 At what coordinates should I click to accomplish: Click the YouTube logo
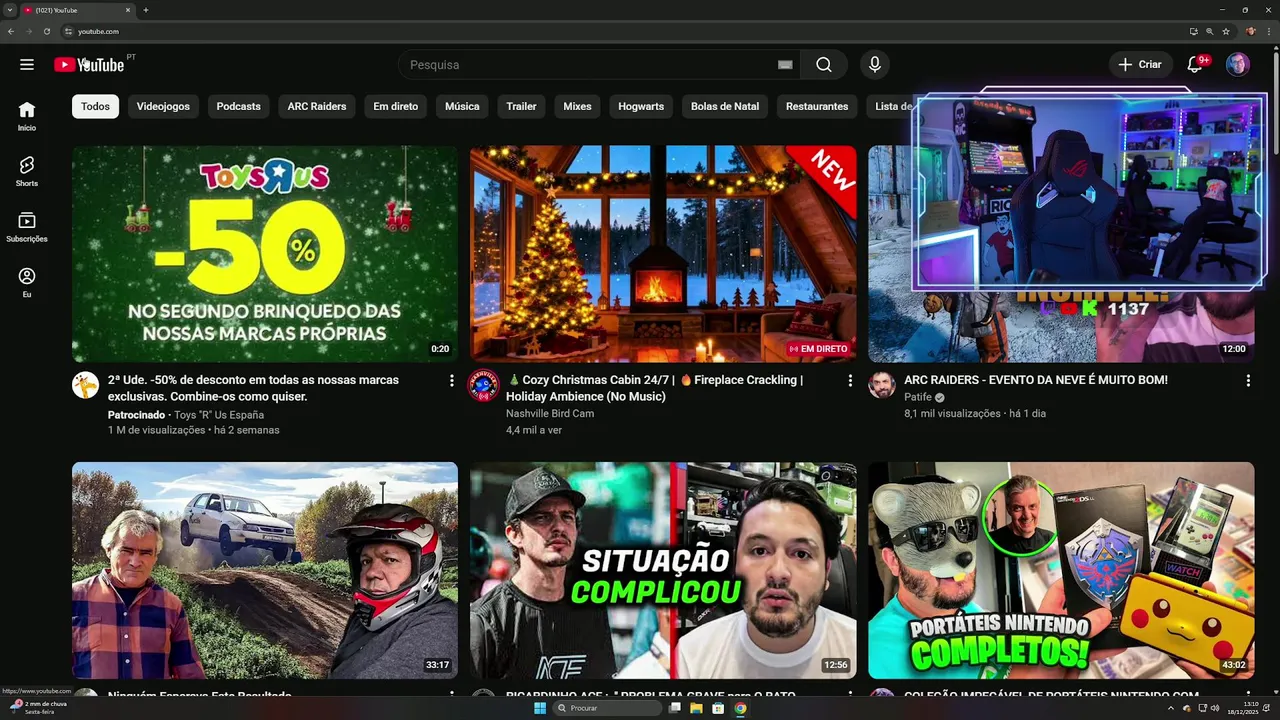tap(89, 64)
